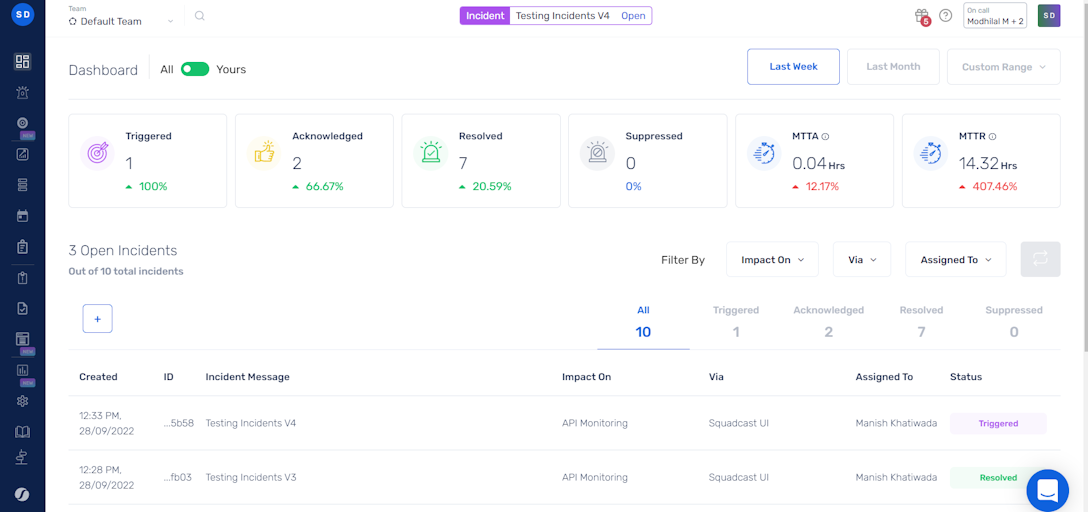Click the gift icon with the red badge
This screenshot has width=1088, height=512.
tap(921, 16)
